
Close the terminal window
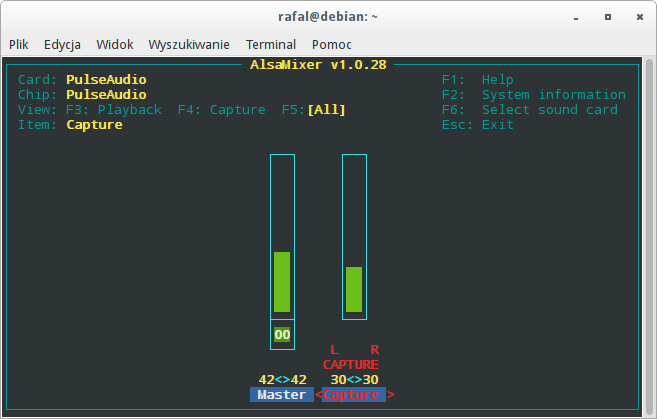[x=636, y=17]
